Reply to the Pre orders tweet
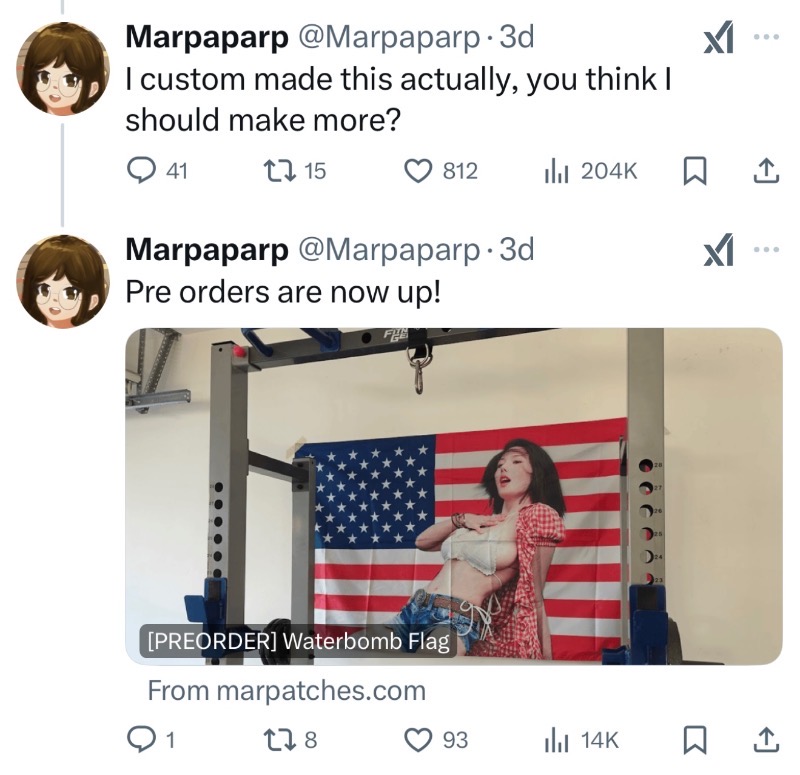The height and width of the screenshot is (775, 800). click(x=151, y=740)
